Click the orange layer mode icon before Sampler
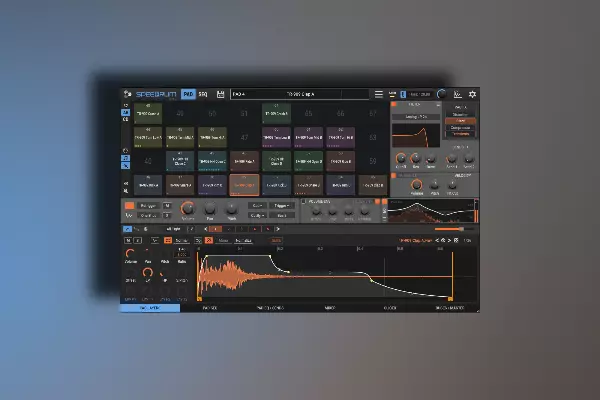Viewport: 600px width, 400px height. (168, 240)
